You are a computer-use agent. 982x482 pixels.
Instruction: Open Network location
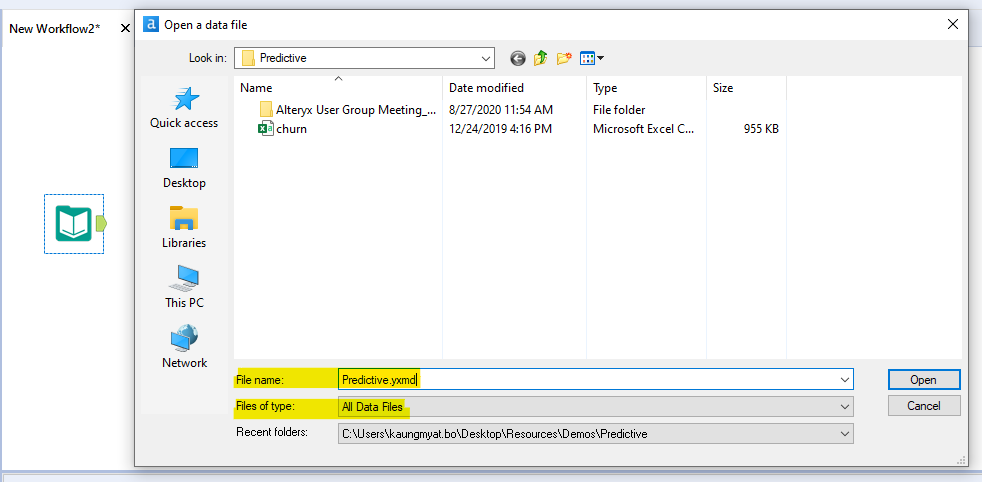tap(184, 347)
